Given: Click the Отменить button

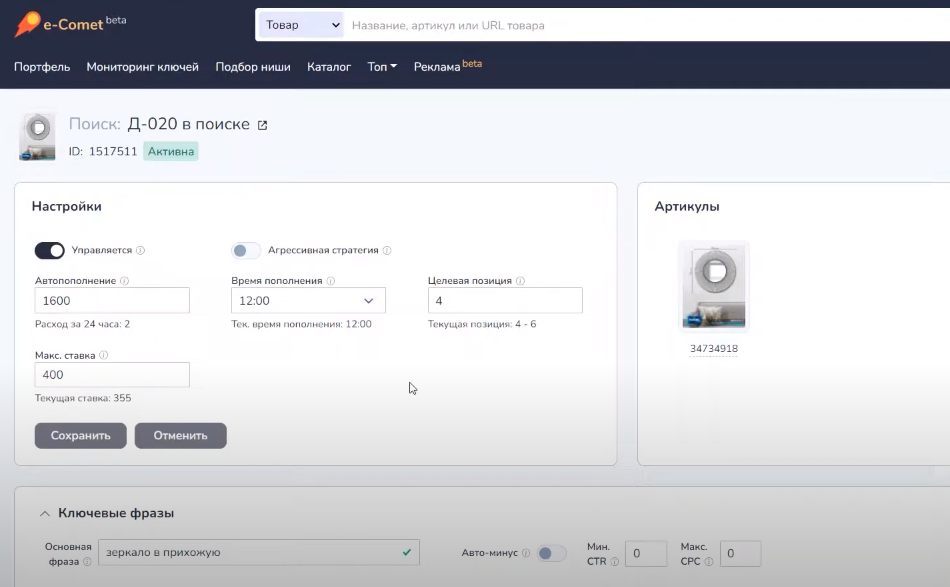Looking at the screenshot, I should click(180, 435).
